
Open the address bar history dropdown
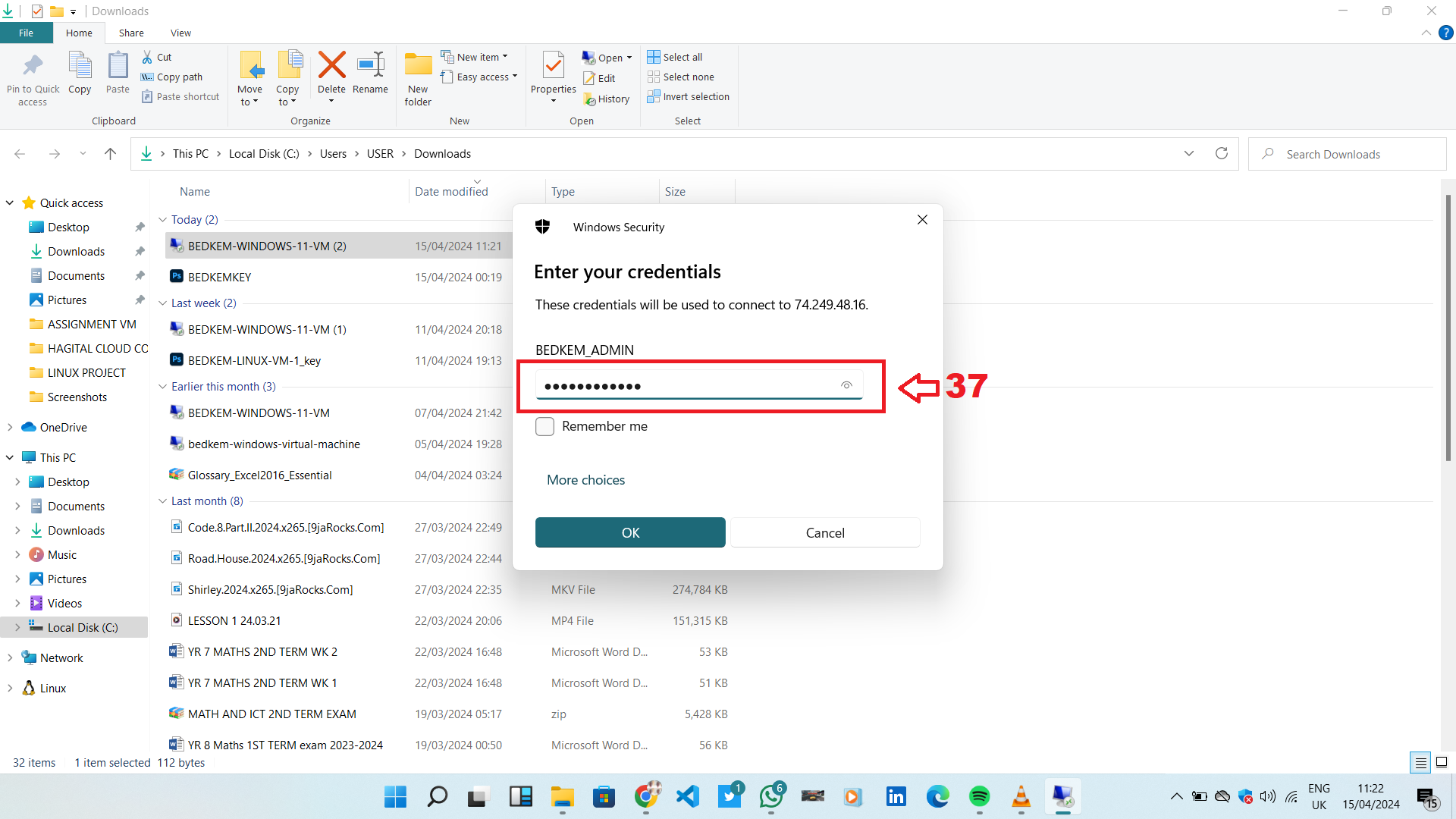point(1188,154)
